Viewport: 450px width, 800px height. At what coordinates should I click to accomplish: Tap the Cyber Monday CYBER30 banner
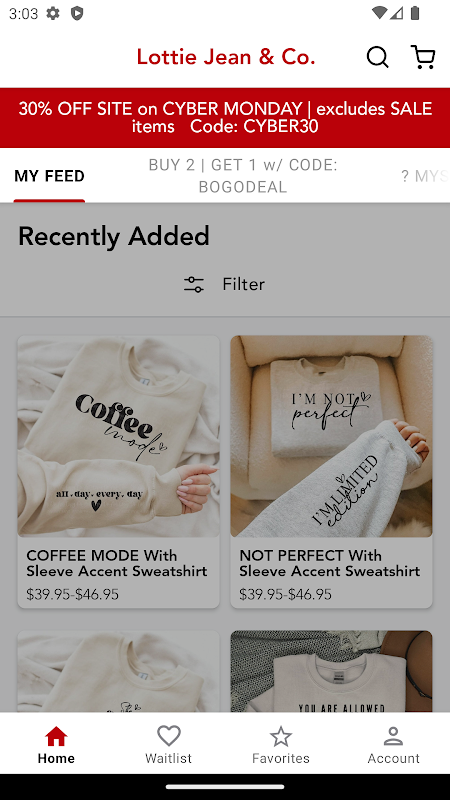pyautogui.click(x=225, y=117)
